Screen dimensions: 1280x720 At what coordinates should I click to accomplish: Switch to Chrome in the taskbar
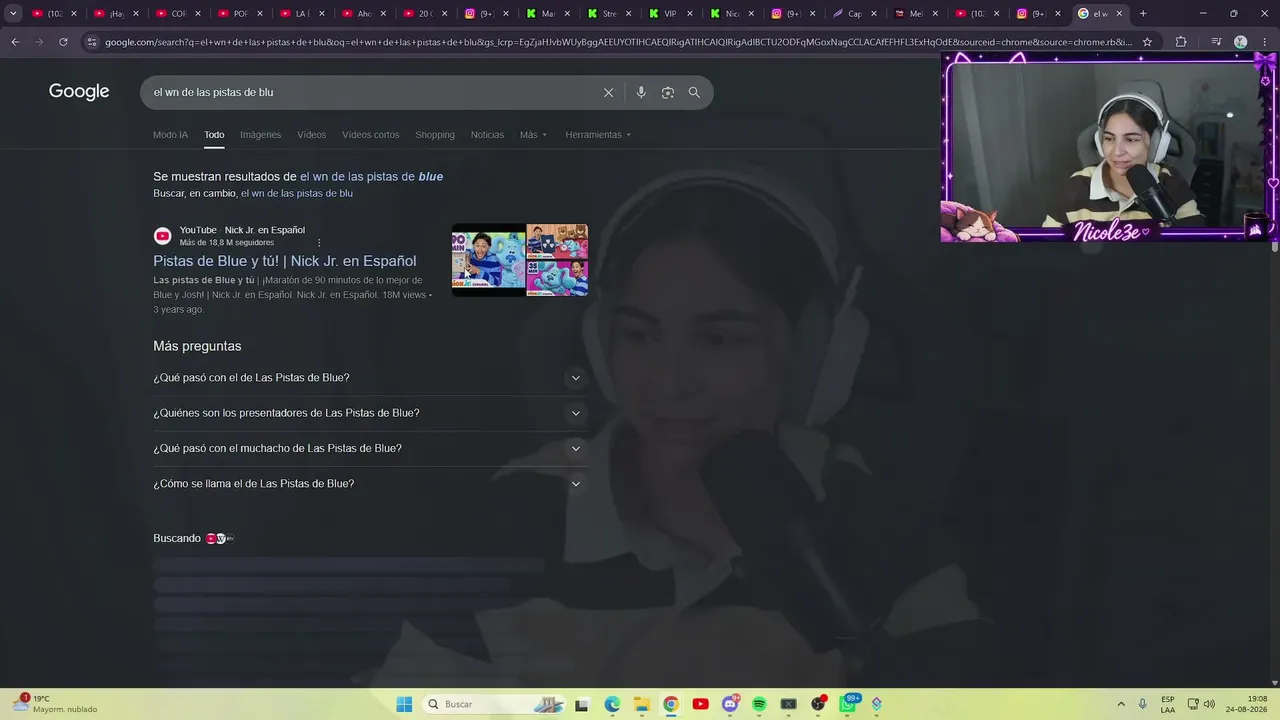pyautogui.click(x=671, y=704)
